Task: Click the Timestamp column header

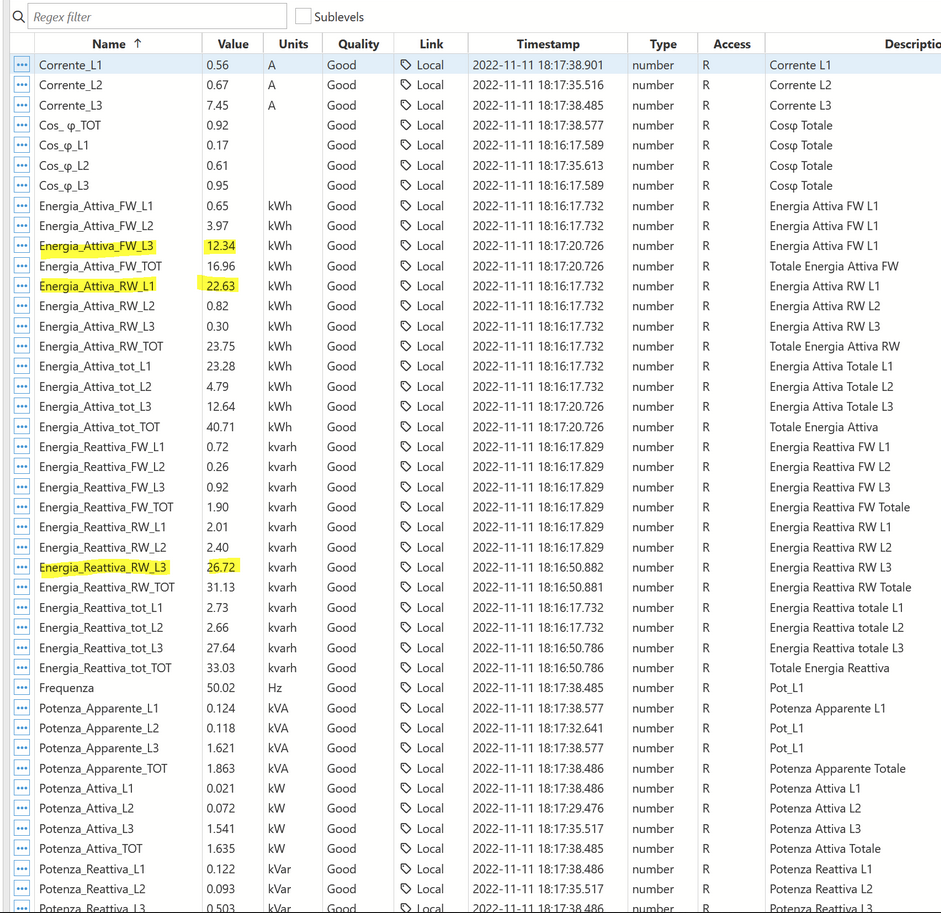Action: pyautogui.click(x=547, y=44)
